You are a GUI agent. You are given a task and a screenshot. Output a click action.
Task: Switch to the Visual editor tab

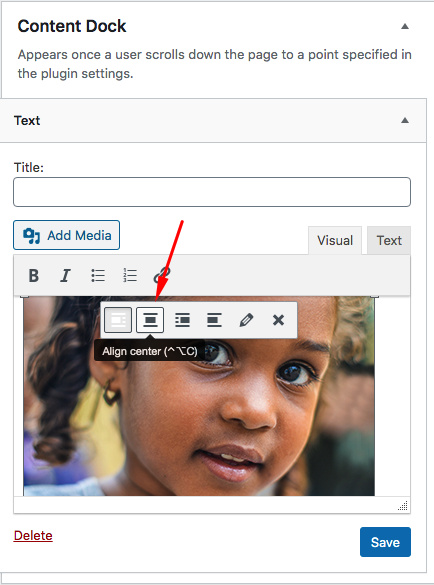pos(335,241)
